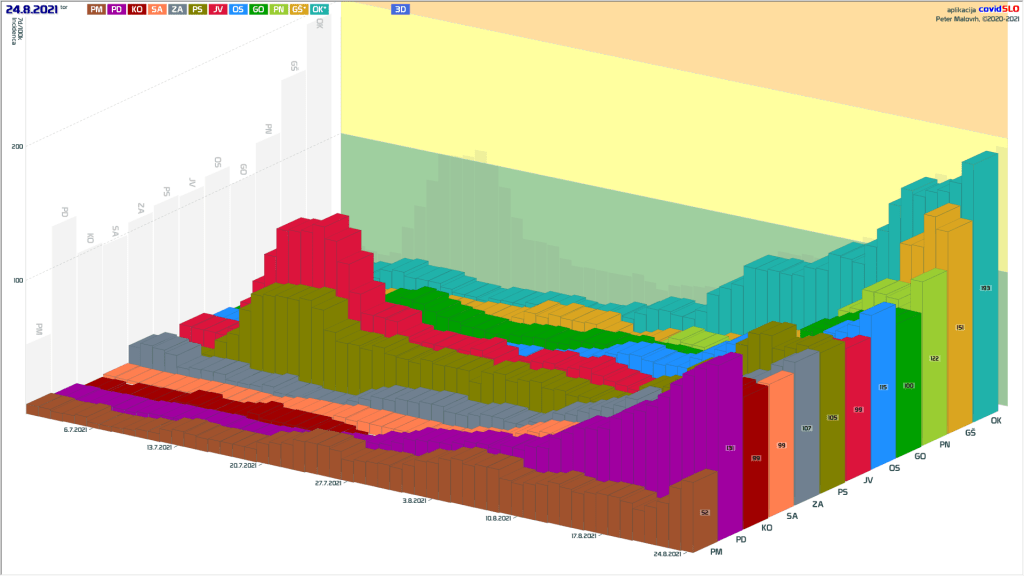Select the green GO region chip

[258, 8]
